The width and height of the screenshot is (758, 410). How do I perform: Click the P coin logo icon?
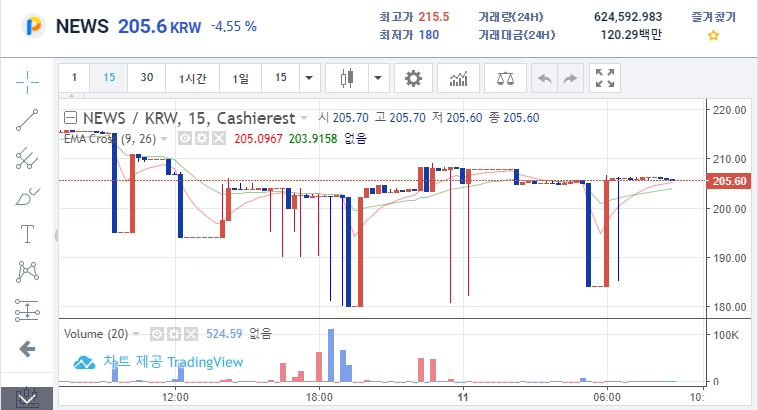[33, 26]
